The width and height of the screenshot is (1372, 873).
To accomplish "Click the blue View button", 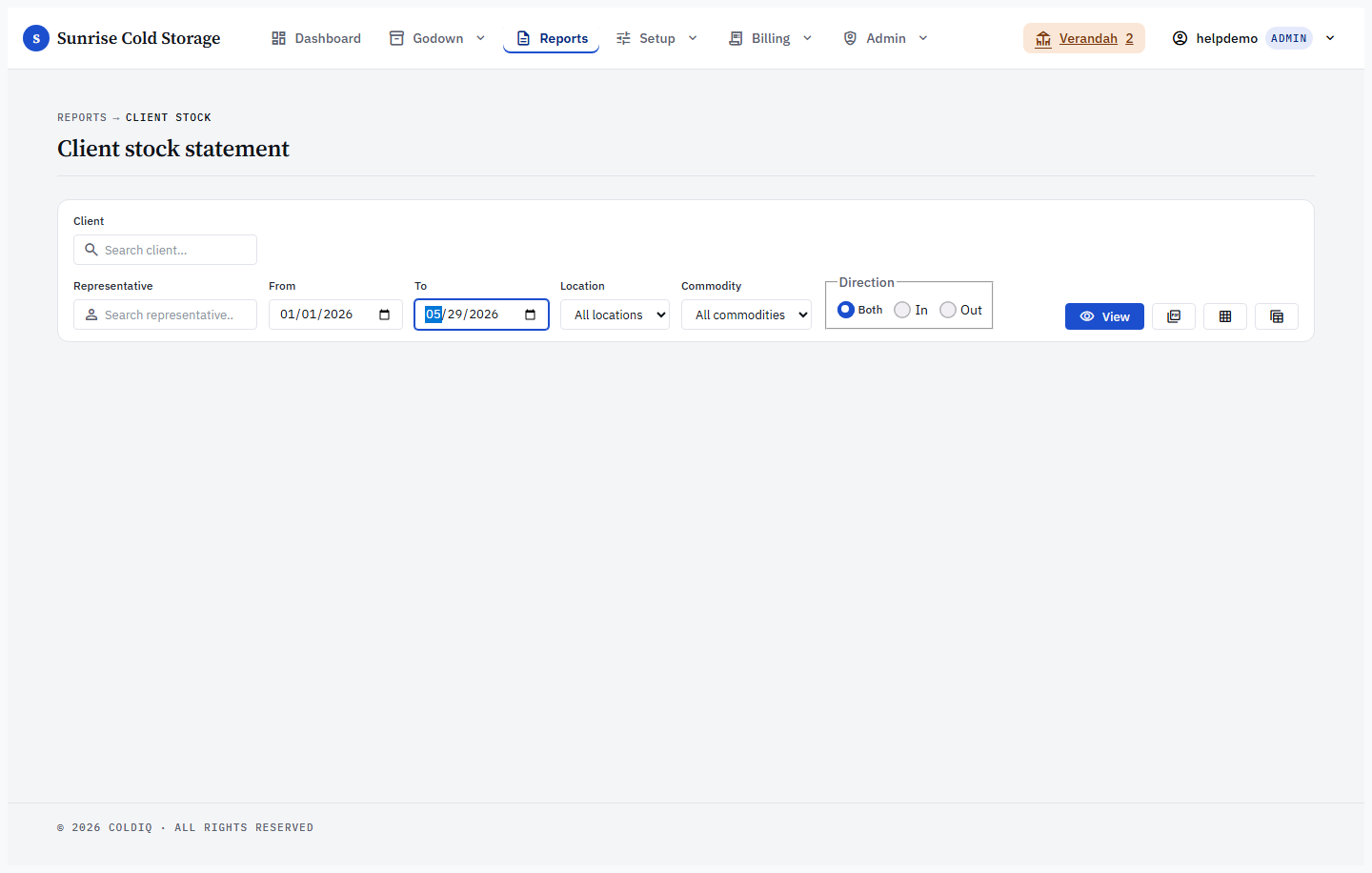I will tap(1104, 316).
